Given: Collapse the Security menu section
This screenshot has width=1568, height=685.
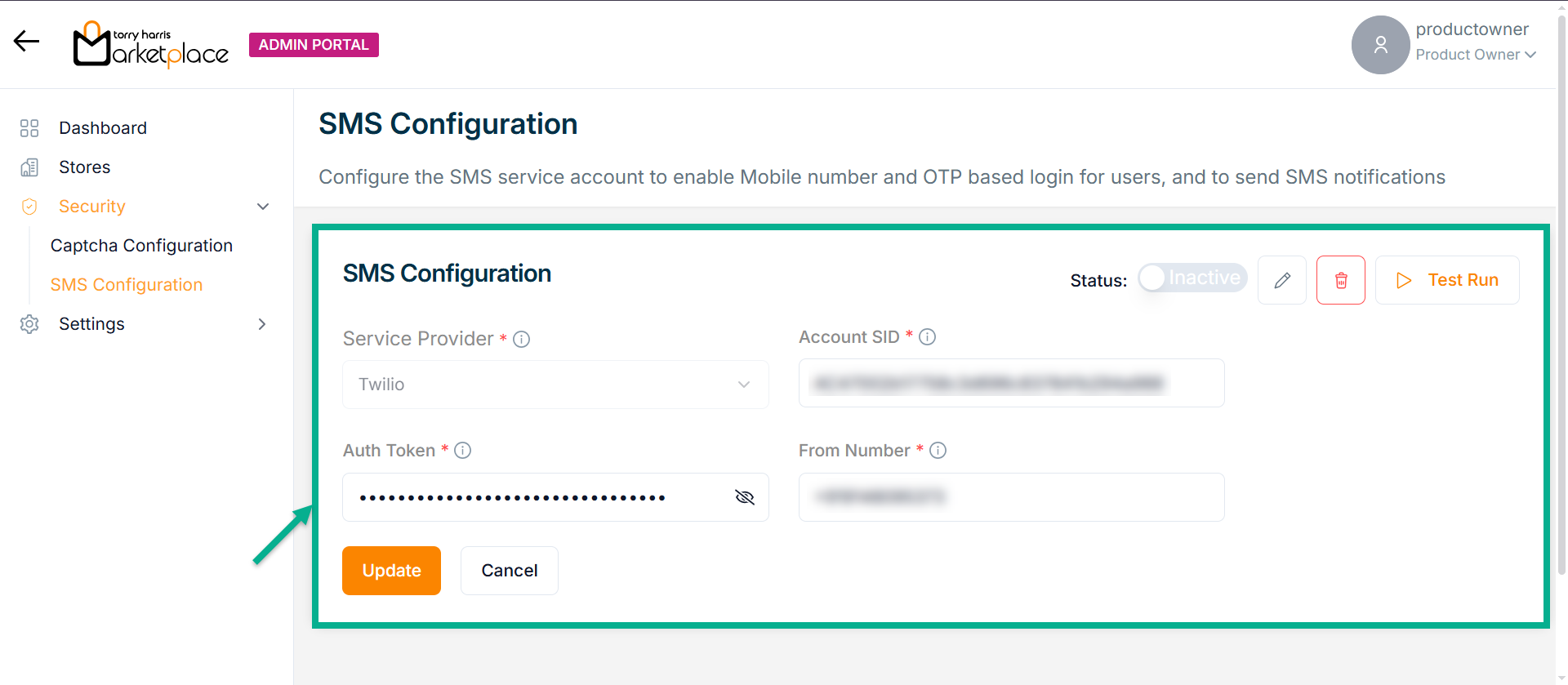Looking at the screenshot, I should point(262,207).
